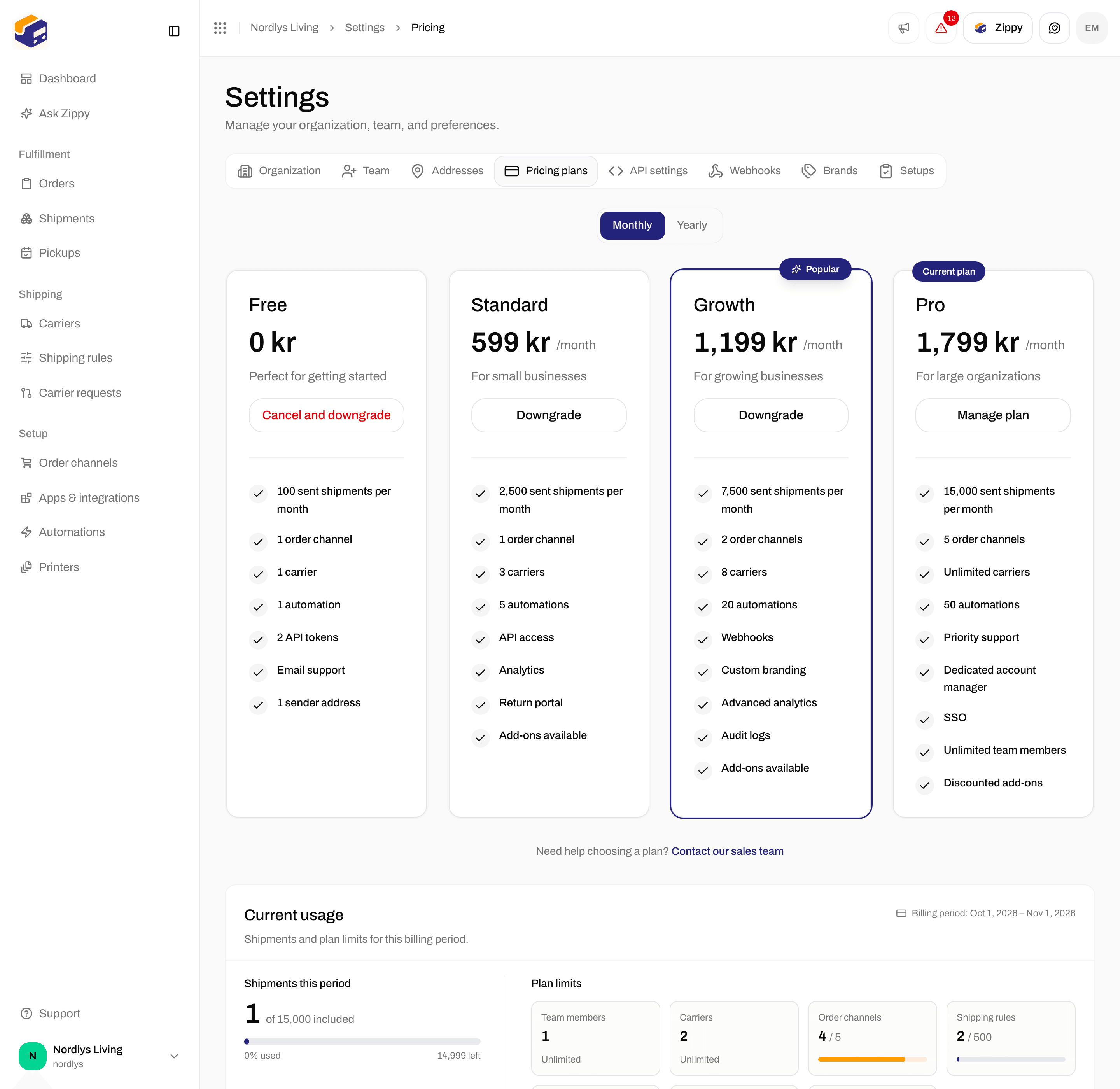
Task: Switch billing to Monthly
Action: pos(632,225)
